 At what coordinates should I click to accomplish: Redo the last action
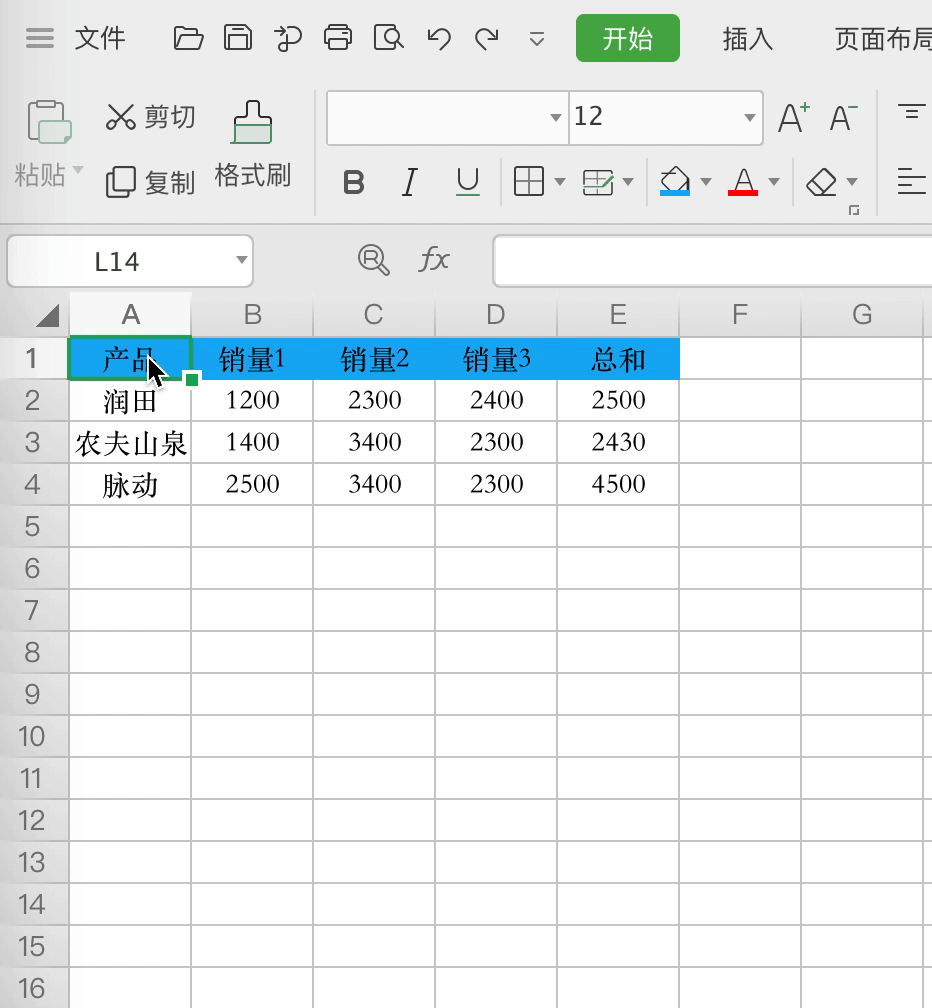pyautogui.click(x=487, y=39)
